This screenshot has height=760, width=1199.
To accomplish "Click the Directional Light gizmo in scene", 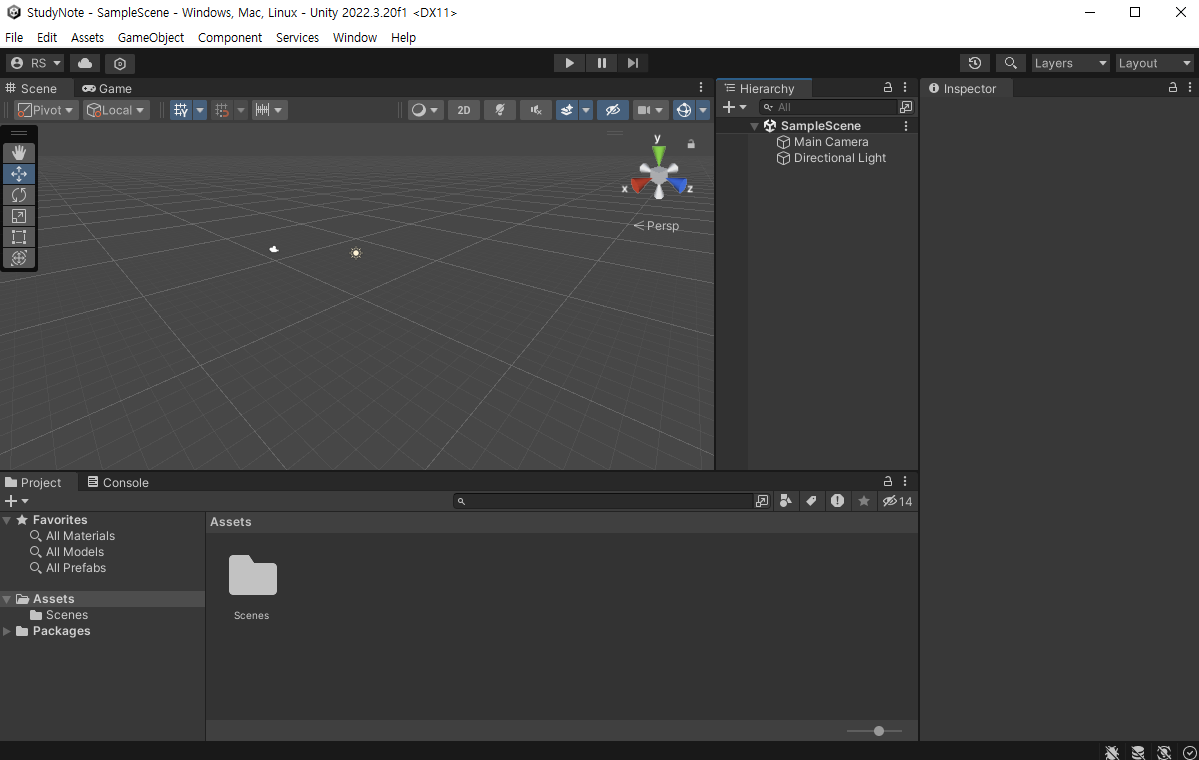I will point(356,253).
